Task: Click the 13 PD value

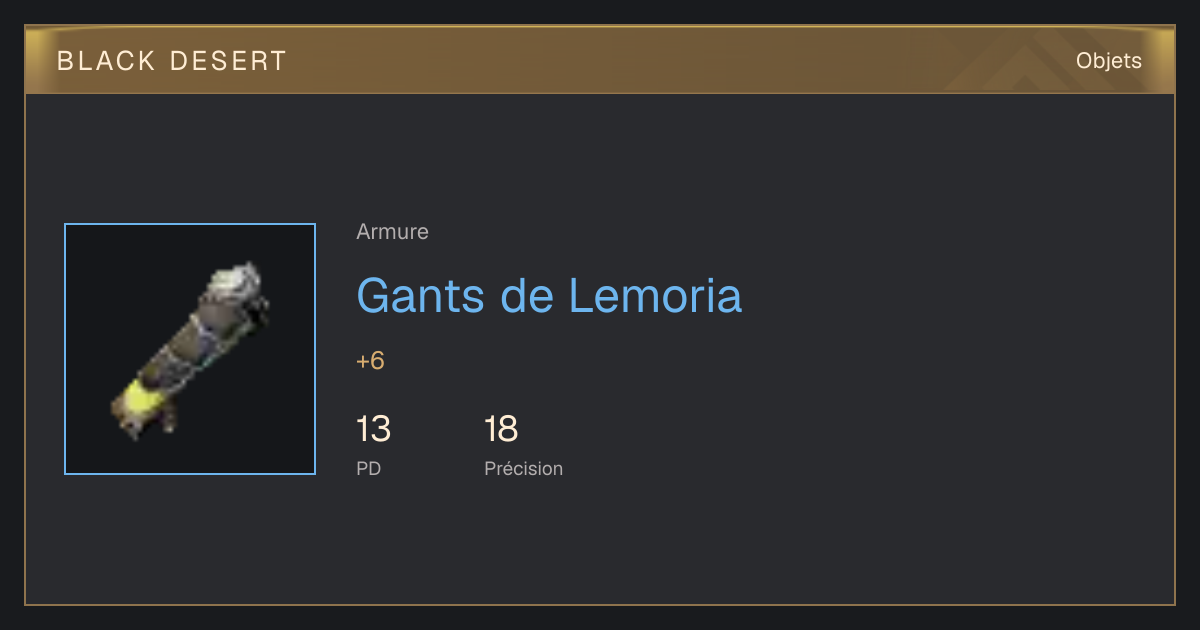Action: (x=373, y=430)
